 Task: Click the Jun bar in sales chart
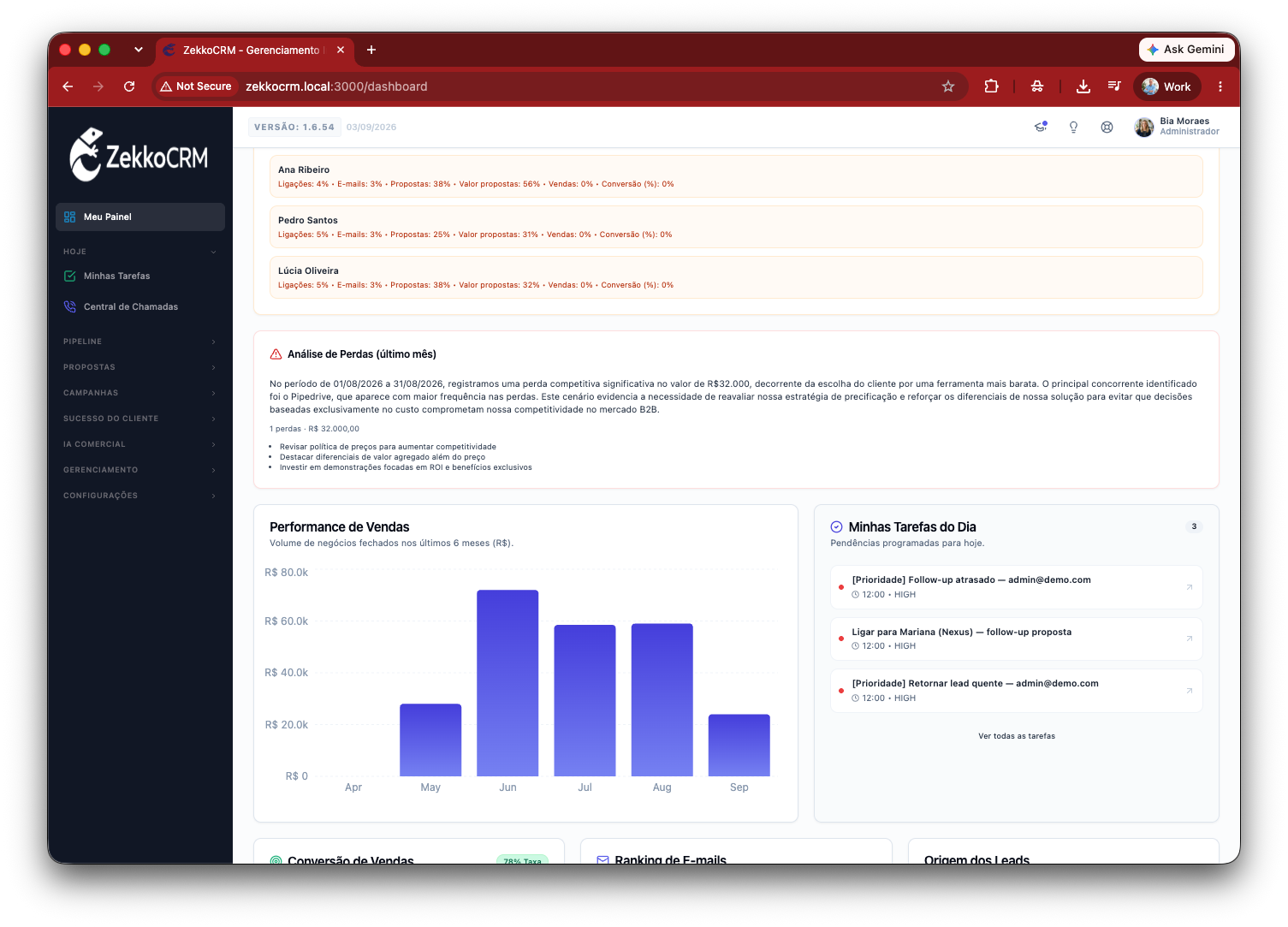coord(507,683)
